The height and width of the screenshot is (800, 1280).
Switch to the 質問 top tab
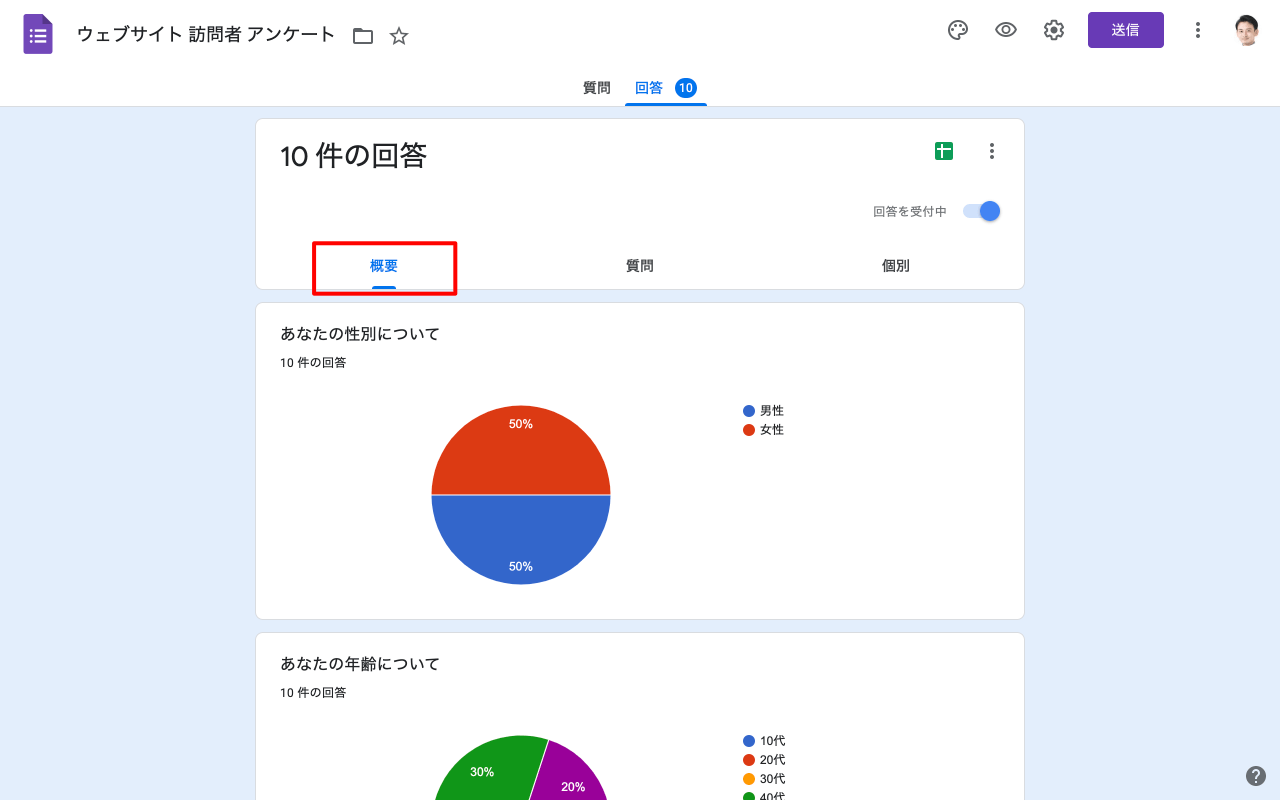click(597, 88)
